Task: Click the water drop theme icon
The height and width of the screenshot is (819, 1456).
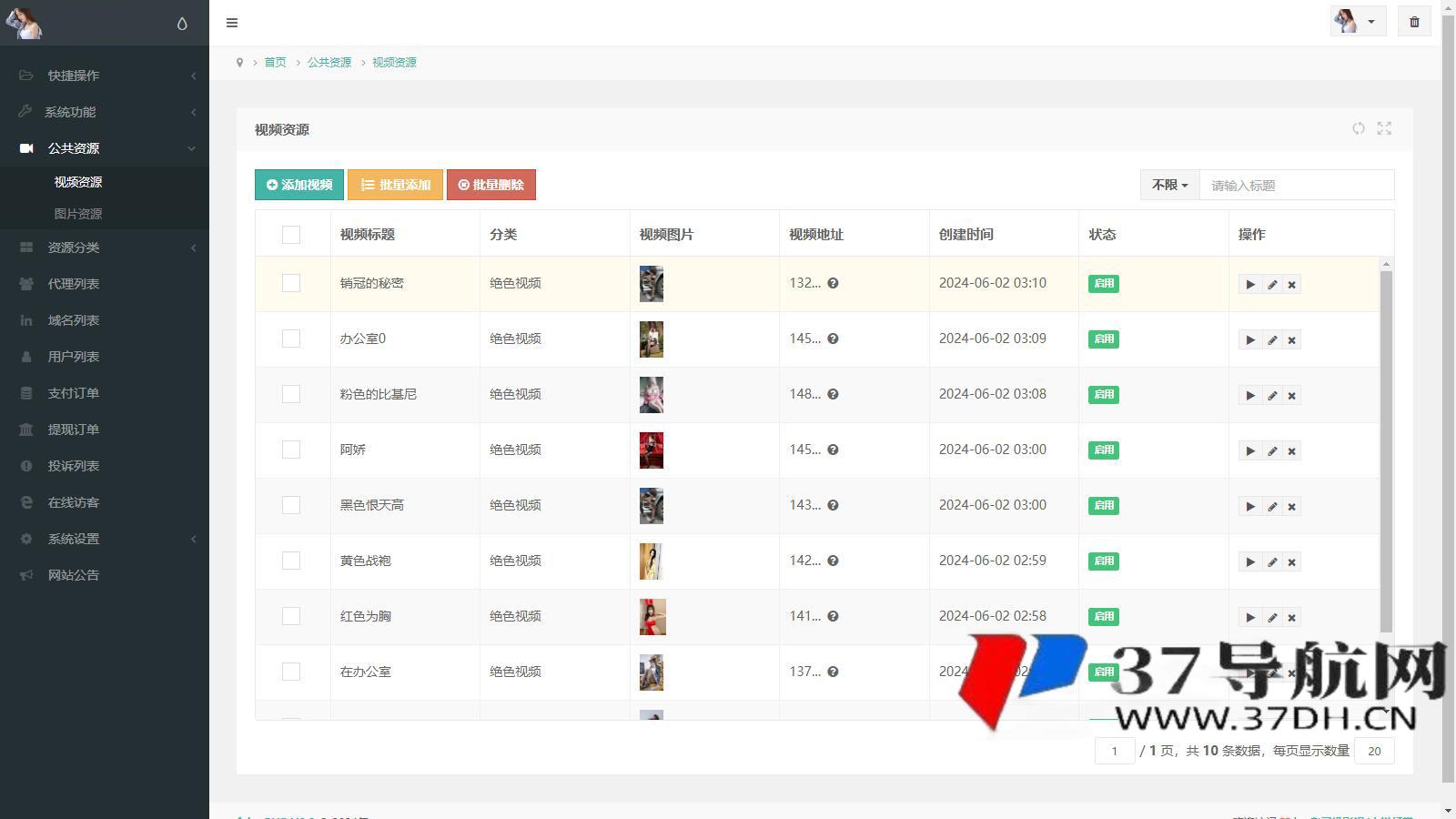Action: coord(182,24)
